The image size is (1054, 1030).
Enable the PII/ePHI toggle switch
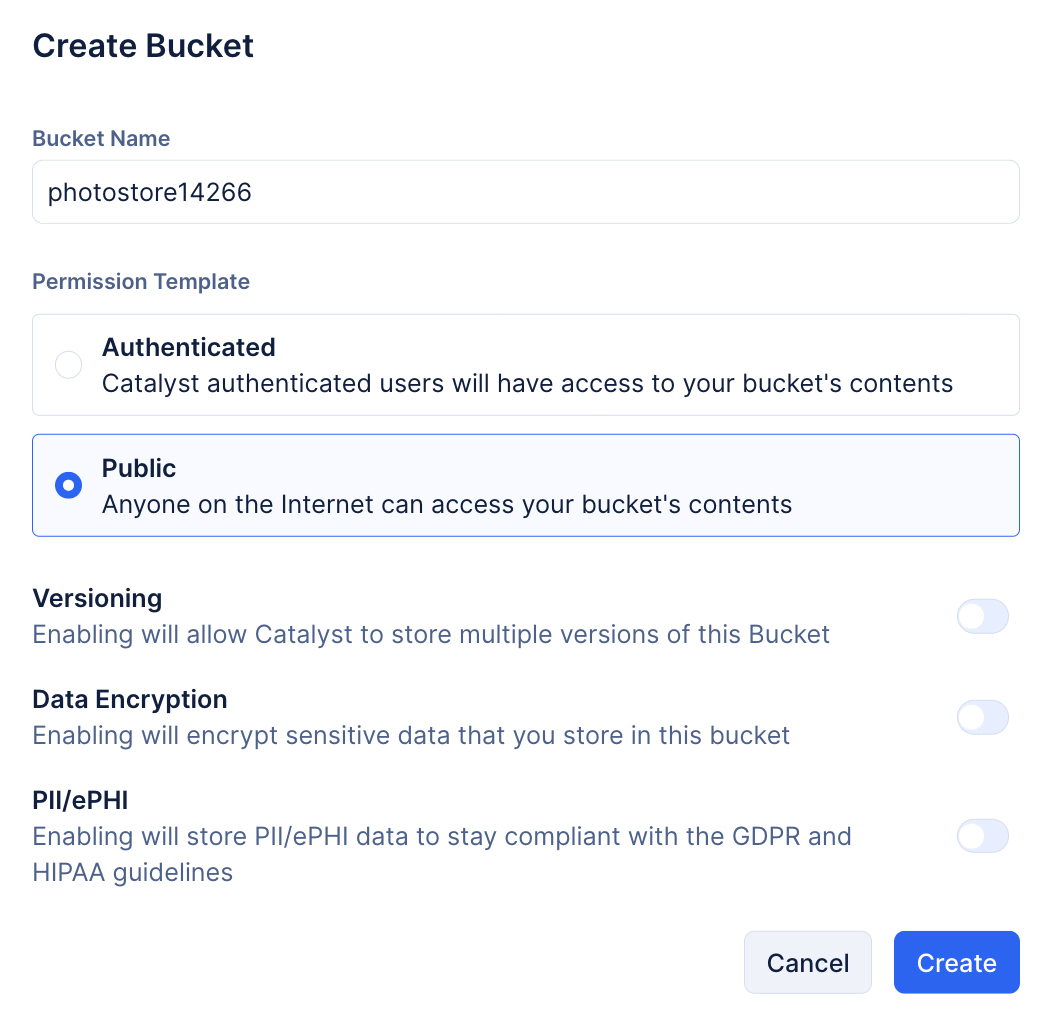(982, 836)
